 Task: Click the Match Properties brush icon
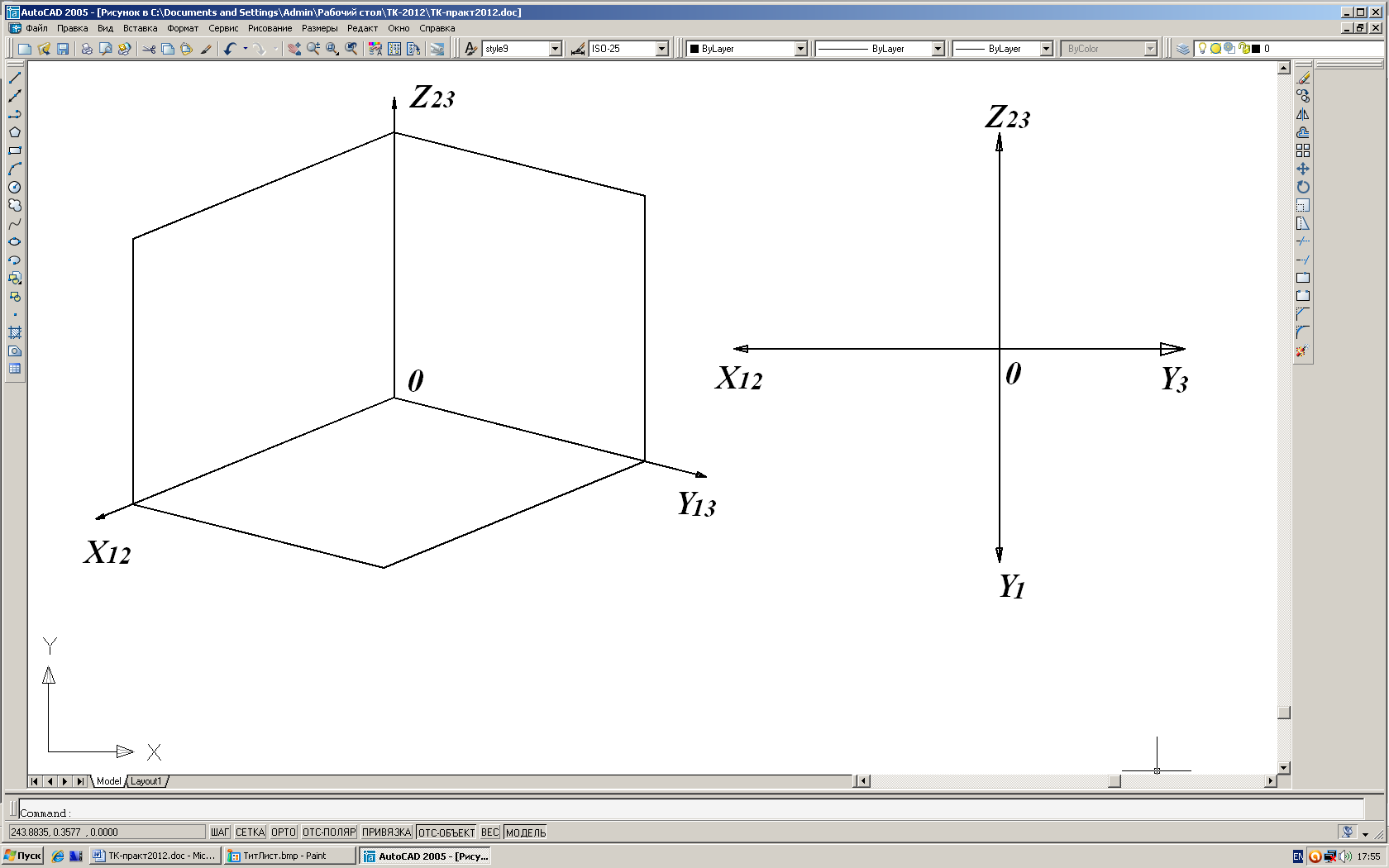click(206, 49)
